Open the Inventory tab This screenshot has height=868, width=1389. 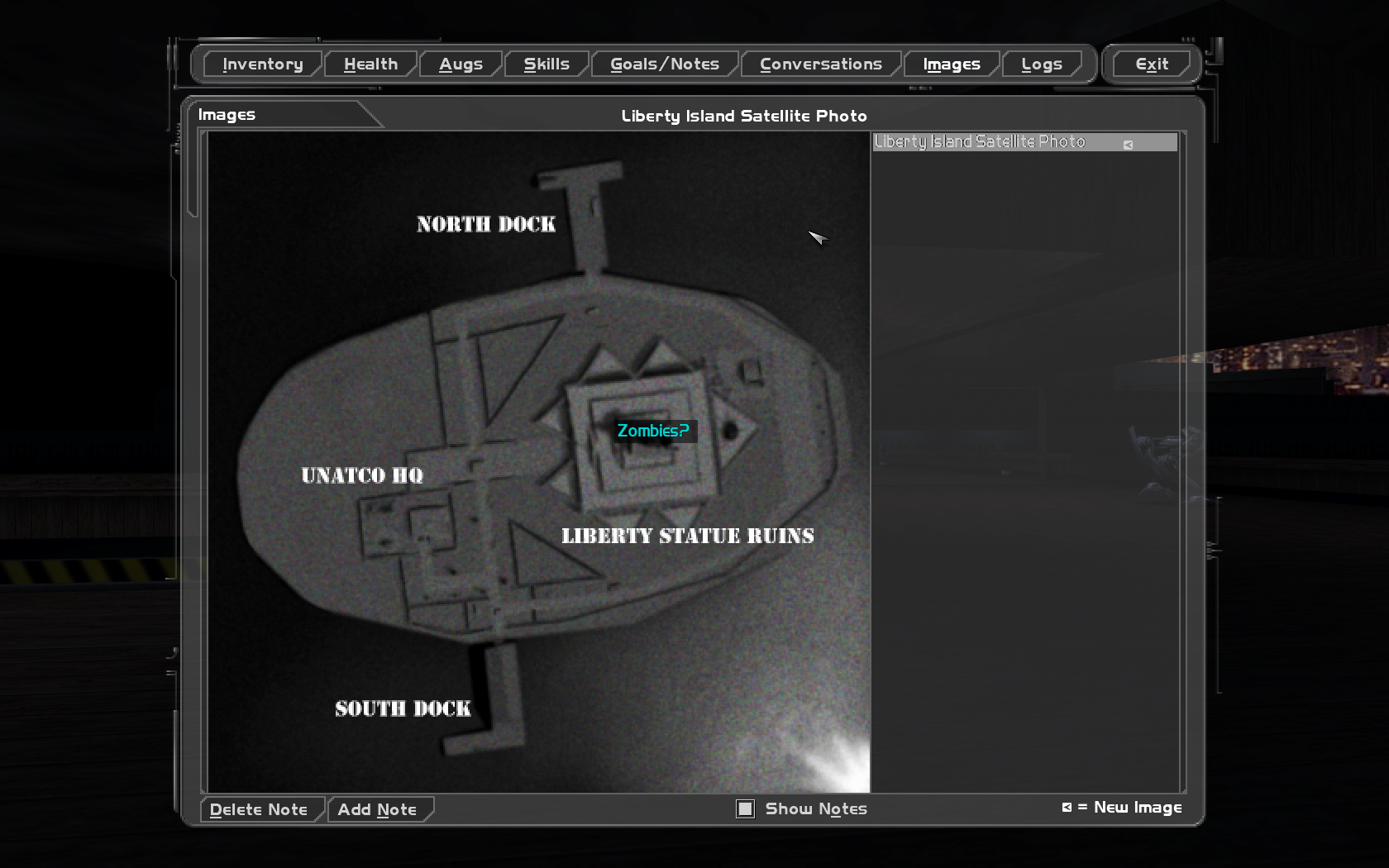point(262,64)
